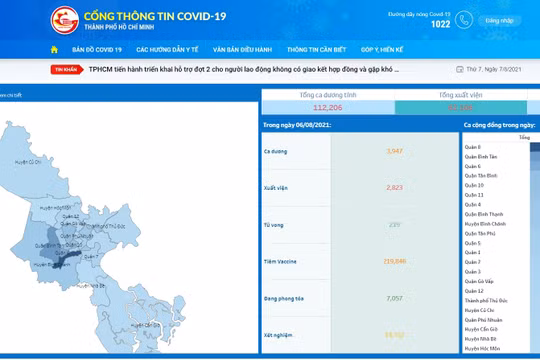Go to the home page icon
This screenshot has width=540, height=360.
pos(54,50)
